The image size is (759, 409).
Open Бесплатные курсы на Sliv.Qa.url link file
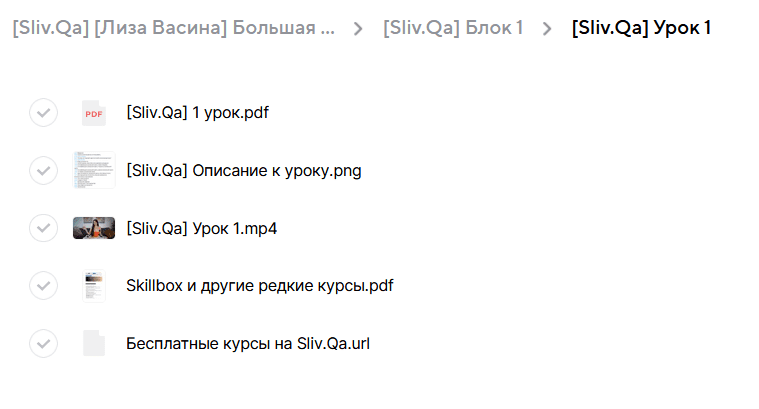(248, 344)
